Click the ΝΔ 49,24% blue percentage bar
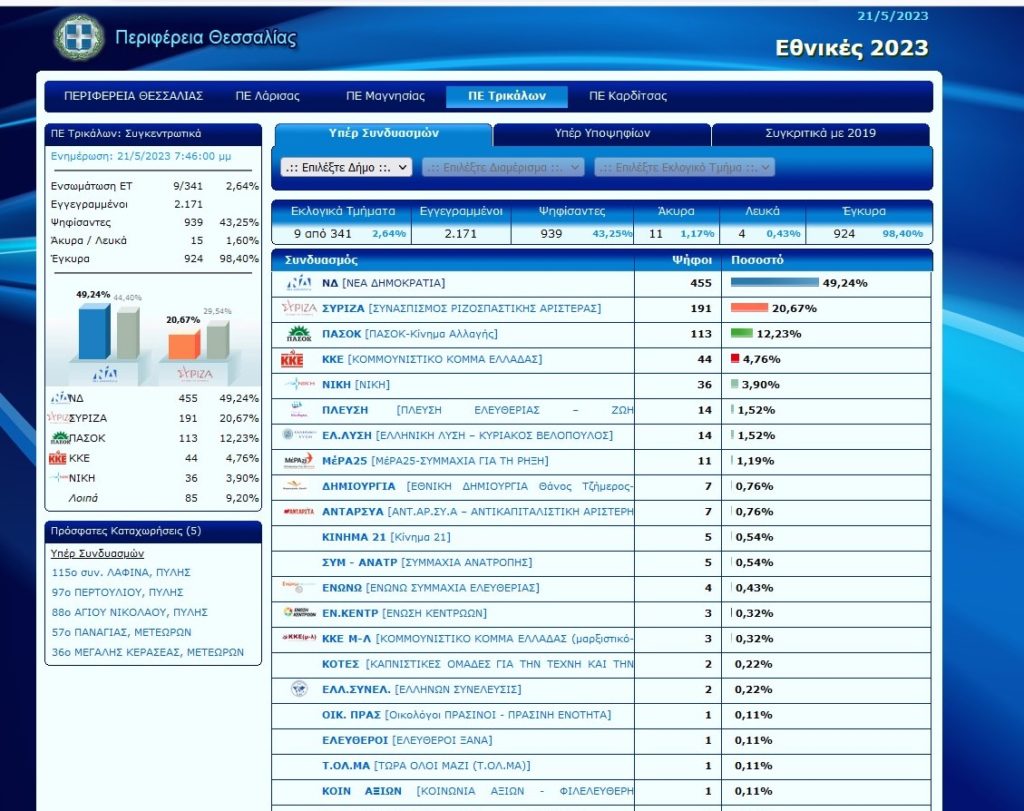The width and height of the screenshot is (1024, 811). click(x=775, y=282)
